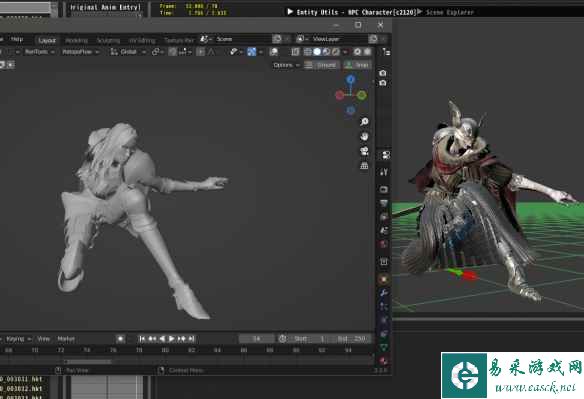Image resolution: width=584 pixels, height=399 pixels.
Task: Open Particles properties tab icon
Action: (x=384, y=307)
